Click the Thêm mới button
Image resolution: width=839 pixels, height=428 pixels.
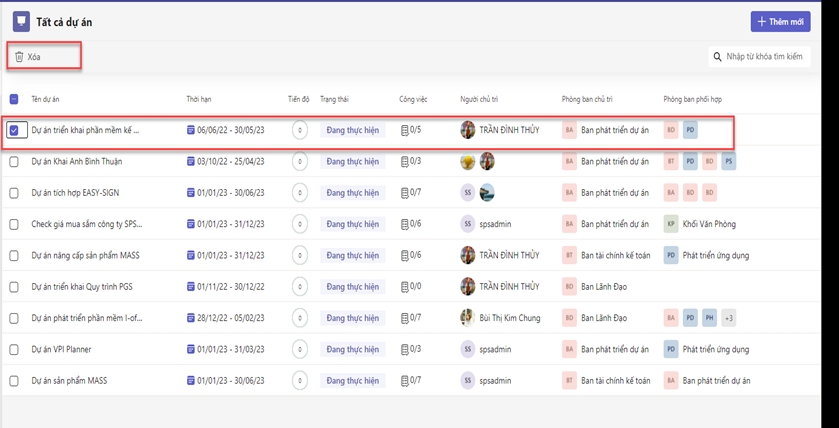point(780,21)
